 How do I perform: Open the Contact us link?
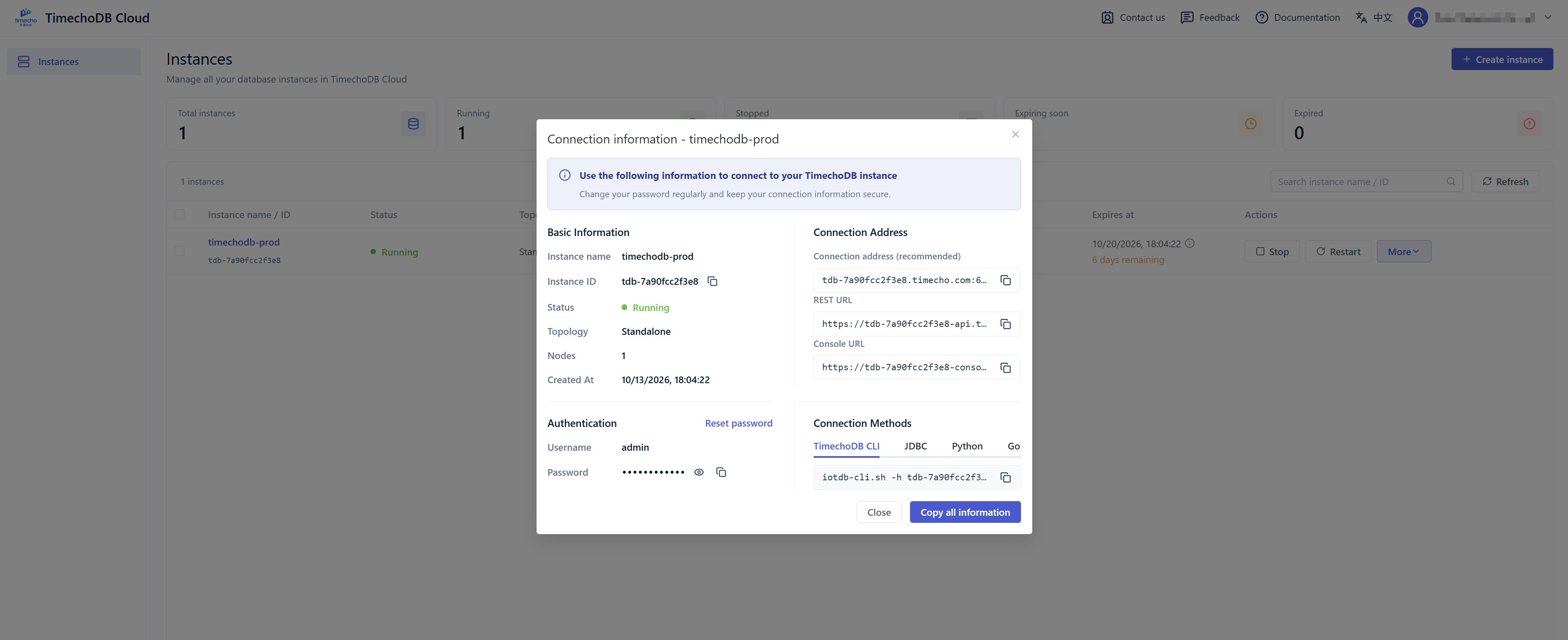pos(1133,17)
